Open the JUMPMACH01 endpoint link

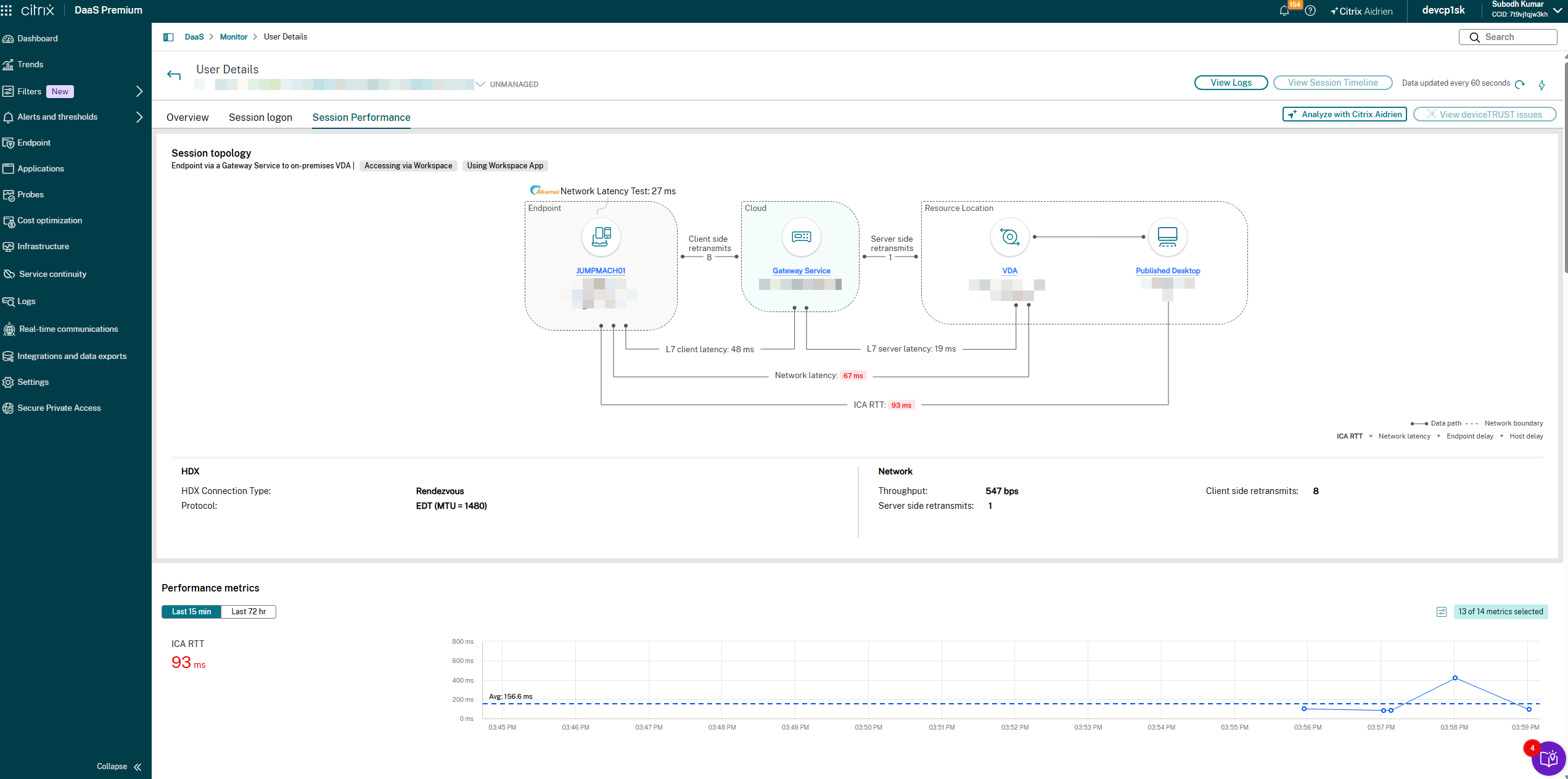pos(601,271)
